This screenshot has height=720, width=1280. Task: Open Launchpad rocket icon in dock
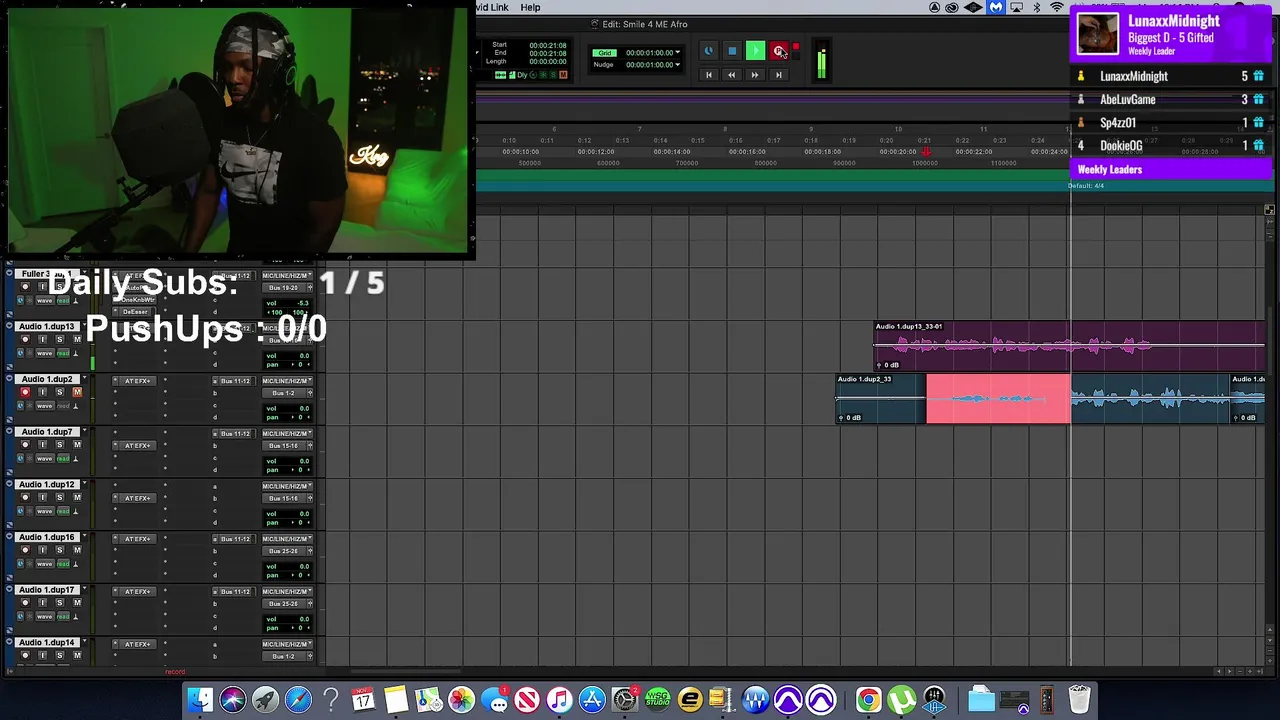click(266, 699)
